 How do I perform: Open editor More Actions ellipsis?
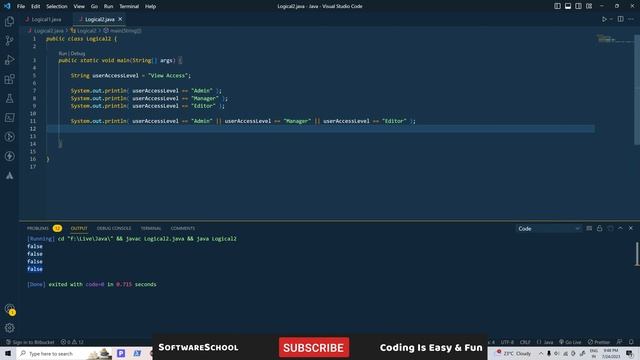click(x=631, y=19)
